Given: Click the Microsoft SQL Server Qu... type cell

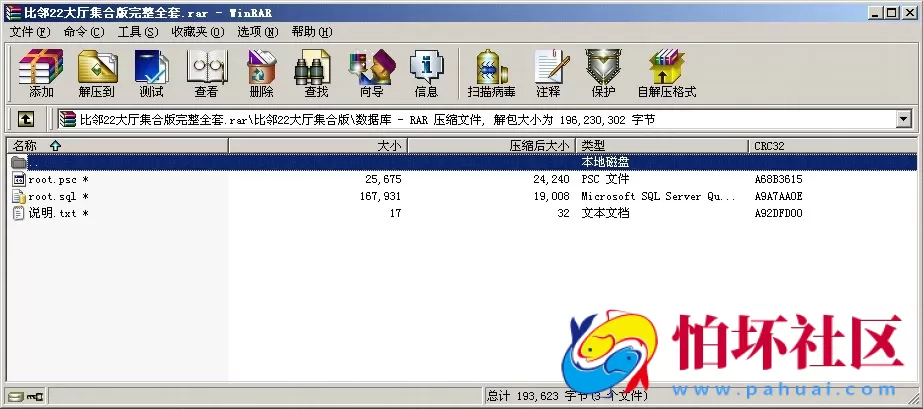Looking at the screenshot, I should (658, 197).
